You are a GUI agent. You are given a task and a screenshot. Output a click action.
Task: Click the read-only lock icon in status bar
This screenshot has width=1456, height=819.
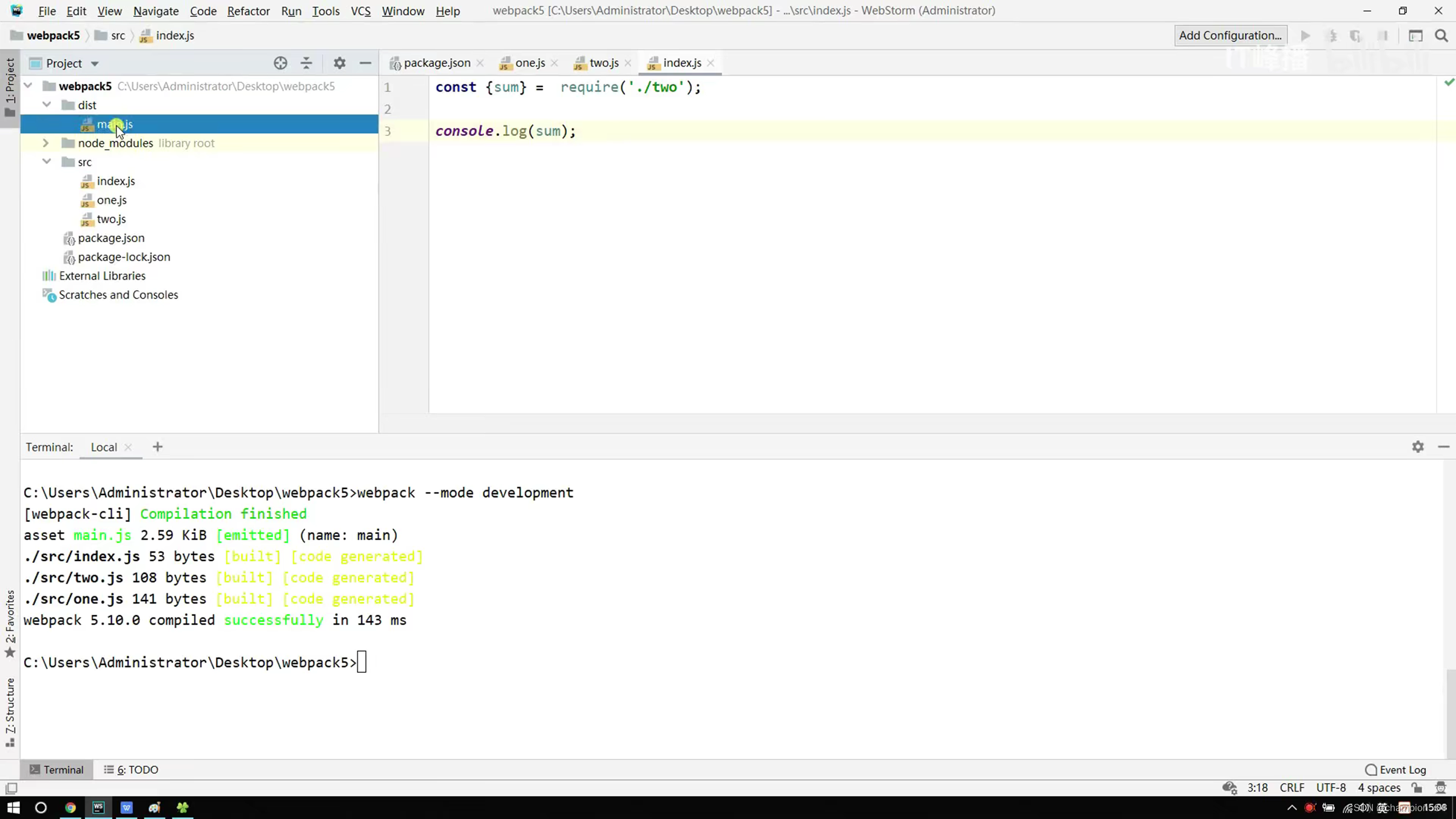tap(1417, 788)
